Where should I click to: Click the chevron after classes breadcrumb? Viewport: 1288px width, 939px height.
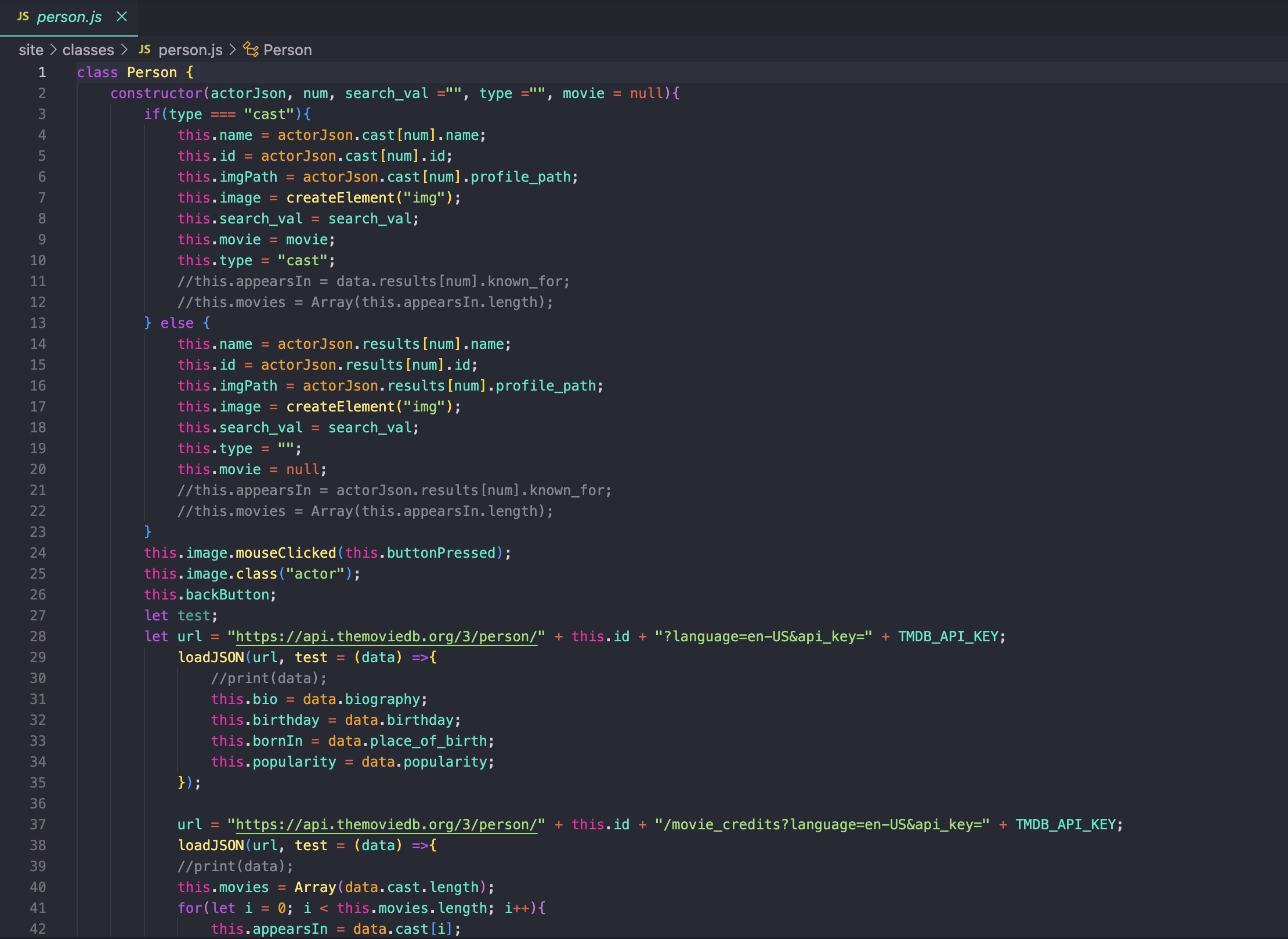pyautogui.click(x=124, y=50)
